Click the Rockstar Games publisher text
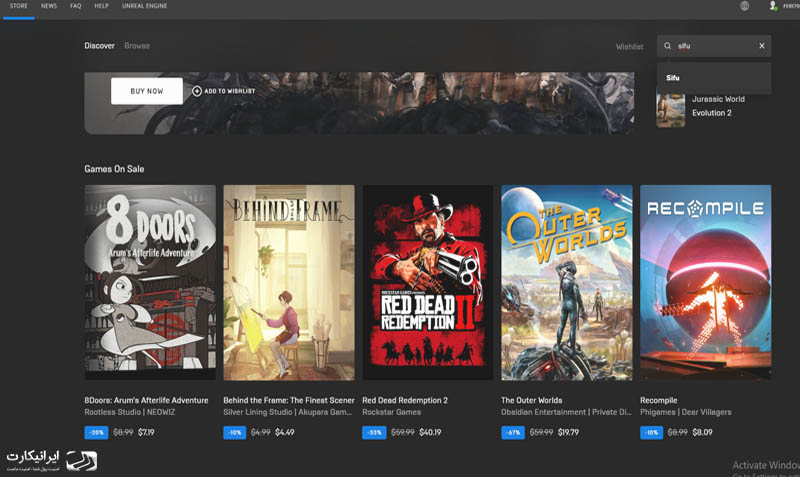This screenshot has width=800, height=477. click(392, 412)
